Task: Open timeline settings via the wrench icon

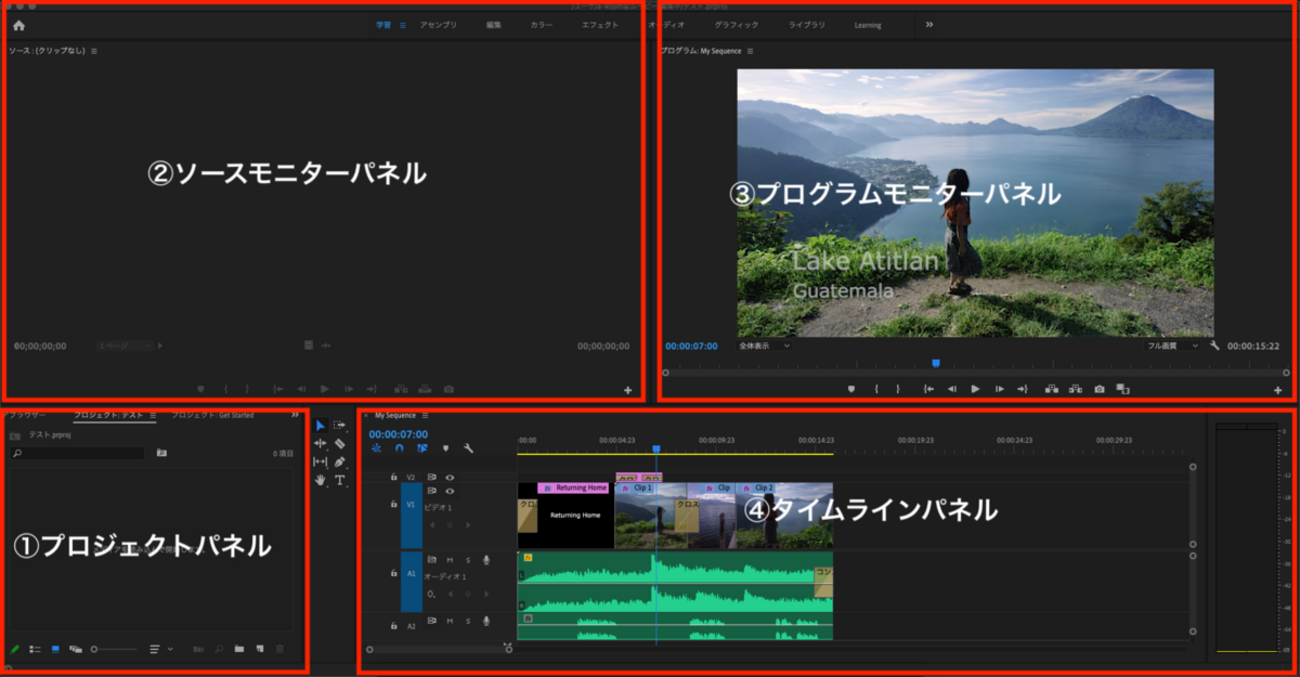Action: [x=469, y=448]
